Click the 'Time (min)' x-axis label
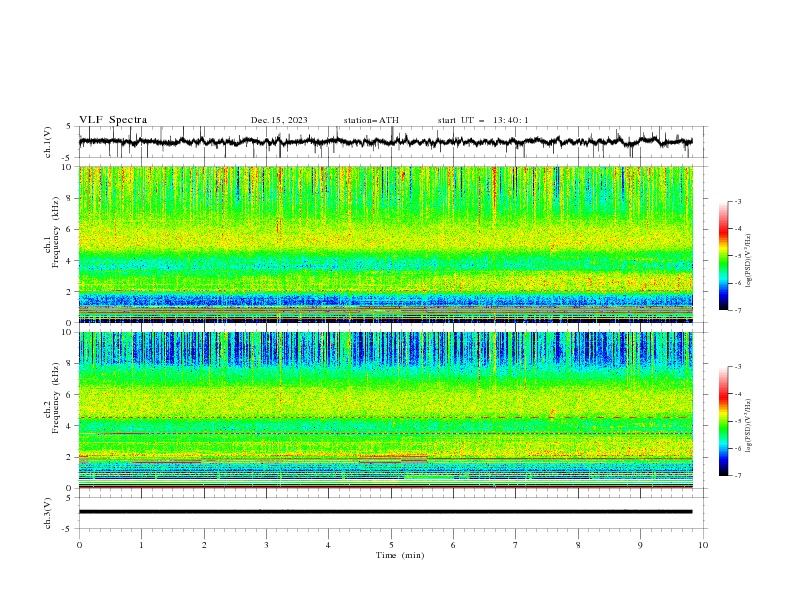 click(x=400, y=555)
